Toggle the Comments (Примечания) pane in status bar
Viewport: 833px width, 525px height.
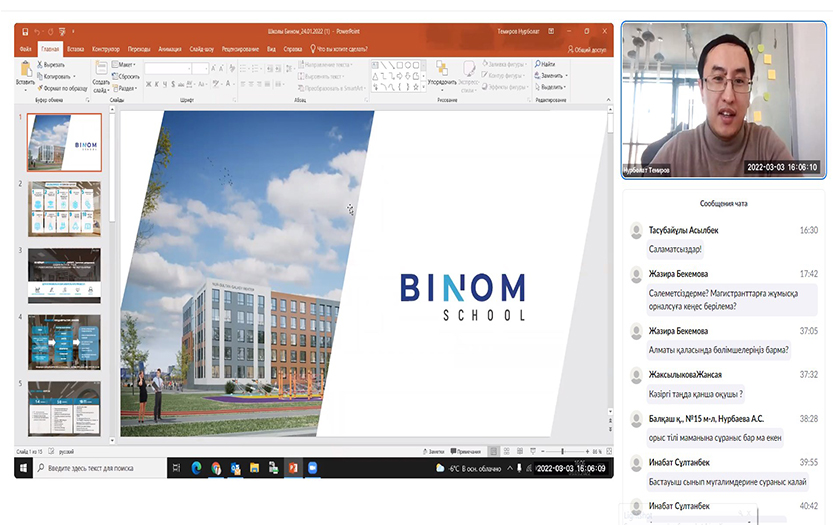tap(461, 451)
